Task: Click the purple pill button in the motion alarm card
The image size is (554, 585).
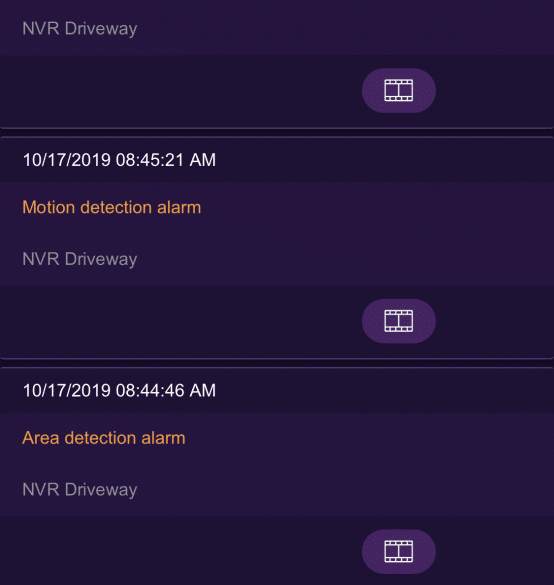Action: click(398, 321)
